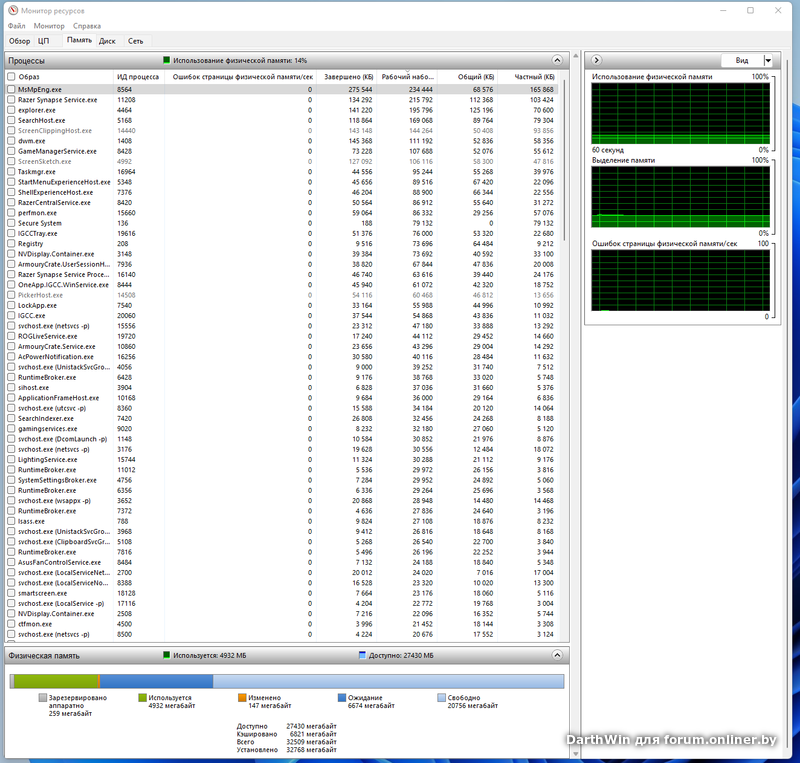Hide the graphs pane with the arrow button
Viewport: 800px width, 763px height.
click(597, 61)
